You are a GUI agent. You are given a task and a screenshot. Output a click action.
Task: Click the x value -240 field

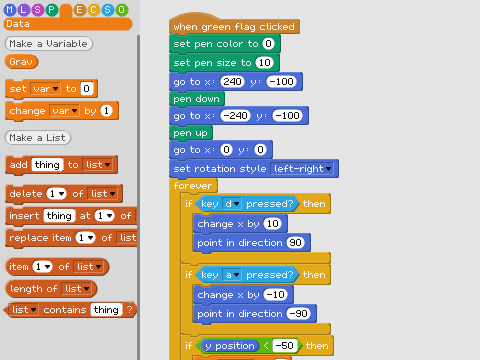pos(235,116)
